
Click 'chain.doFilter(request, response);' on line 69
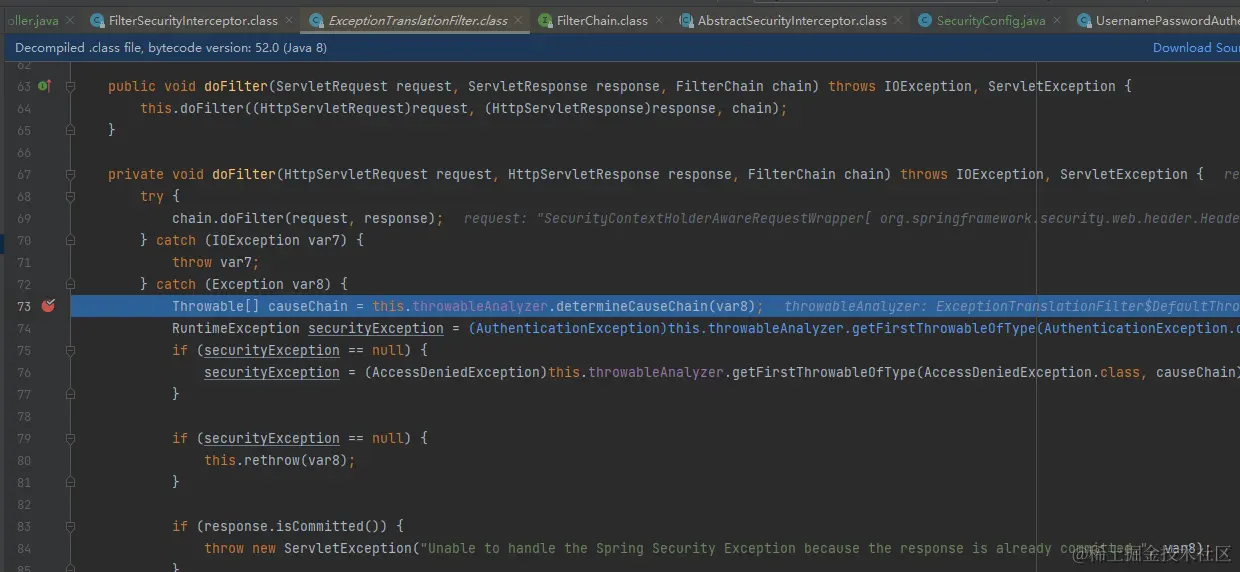point(308,218)
